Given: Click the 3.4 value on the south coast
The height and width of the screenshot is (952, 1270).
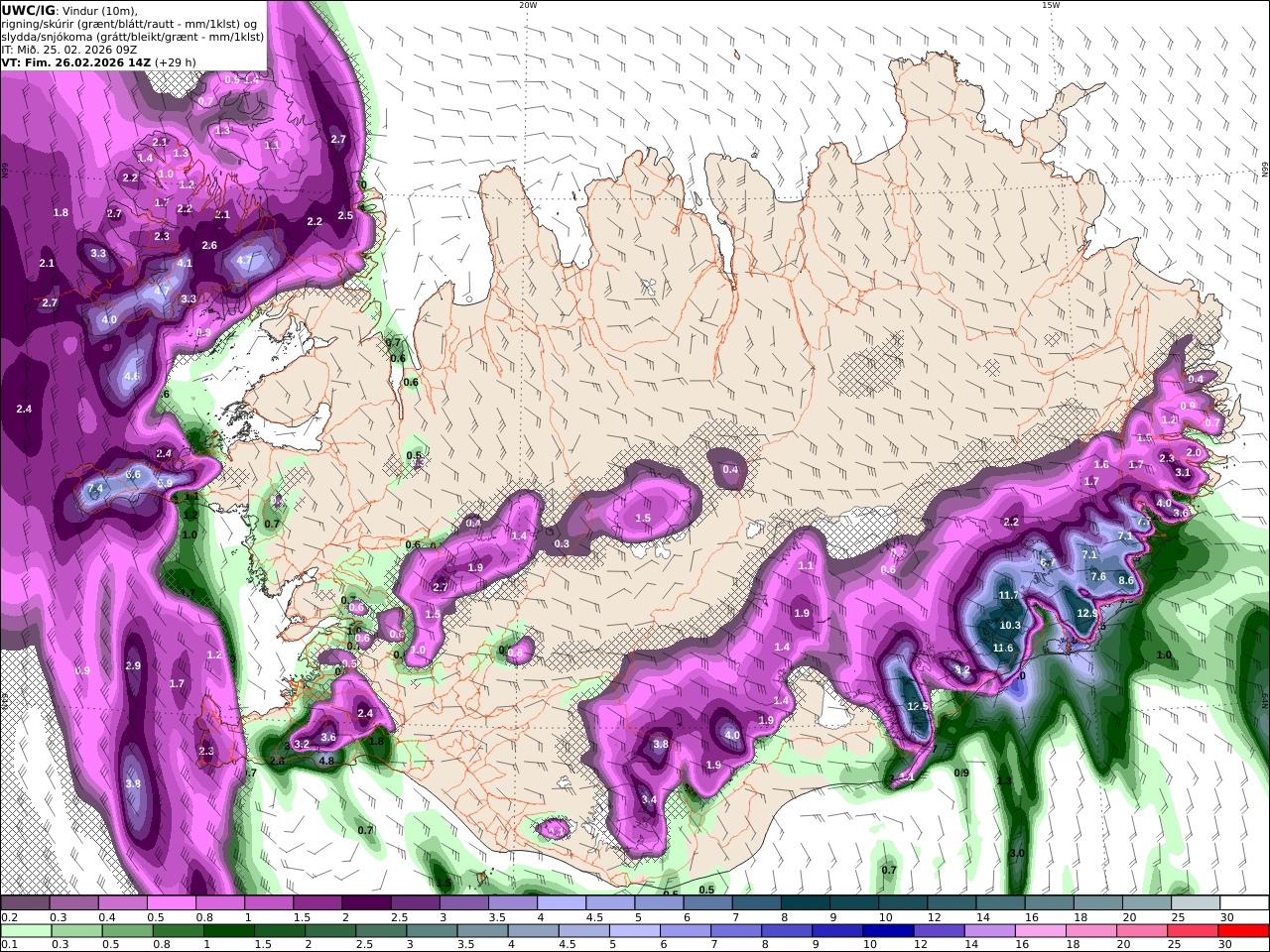Looking at the screenshot, I should (x=649, y=799).
